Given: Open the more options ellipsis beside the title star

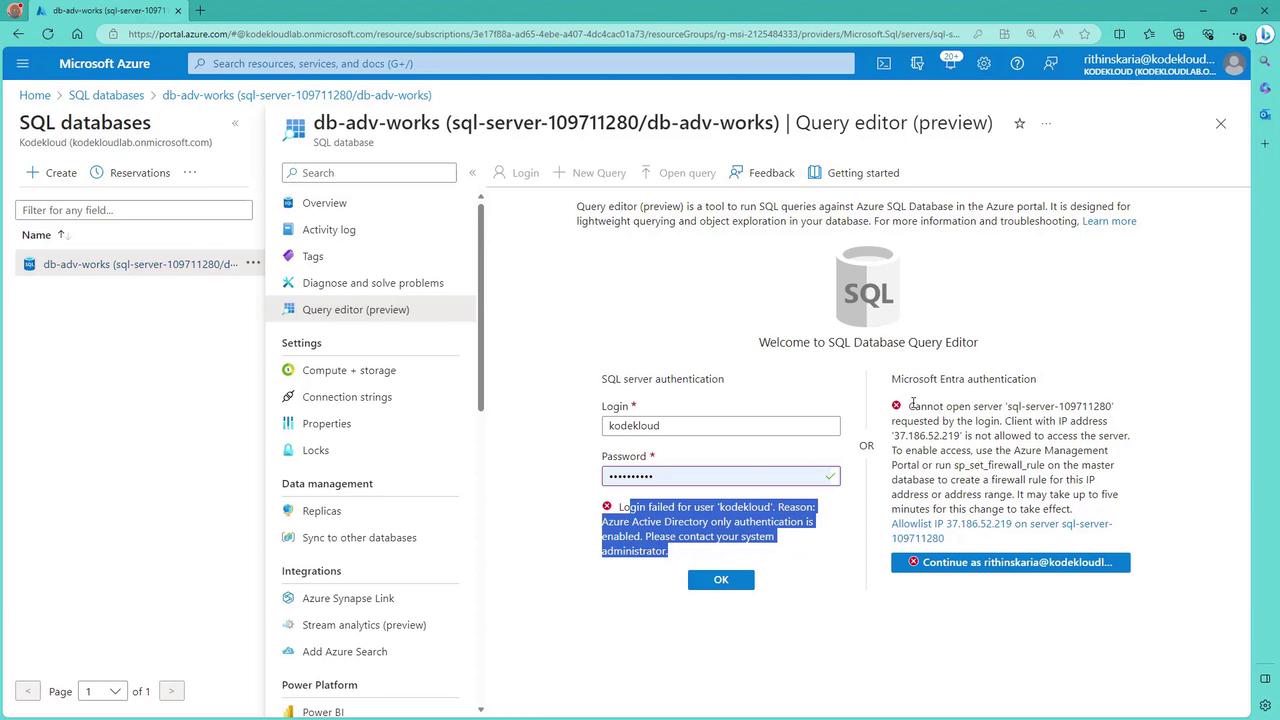Looking at the screenshot, I should tap(1046, 123).
